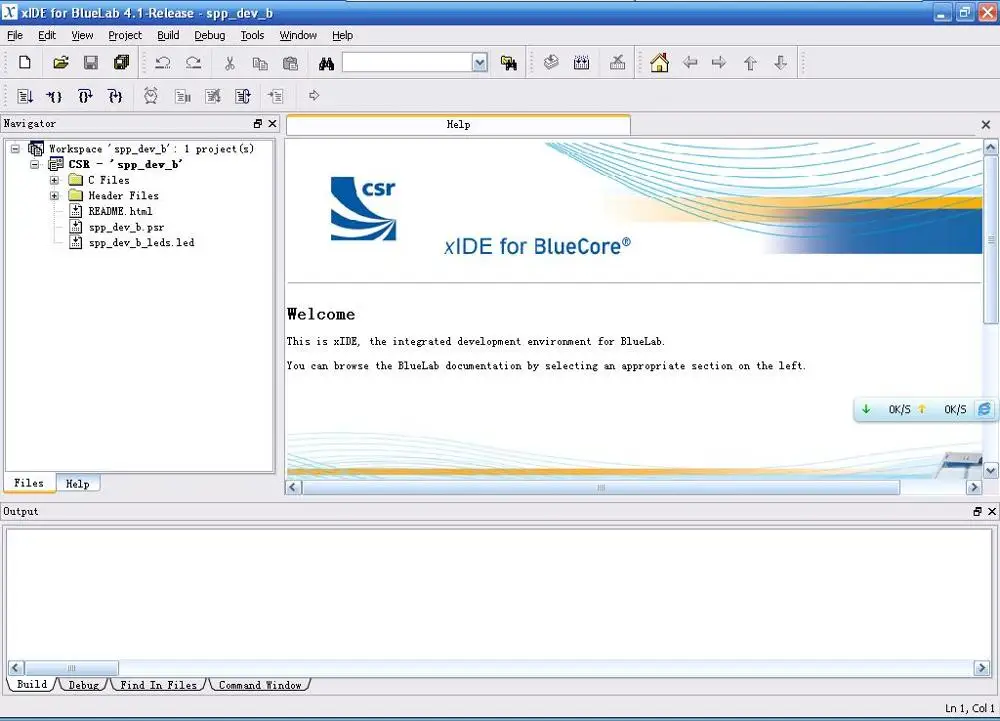Image resolution: width=1000 pixels, height=721 pixels.
Task: Open the Help menu
Action: [x=342, y=35]
